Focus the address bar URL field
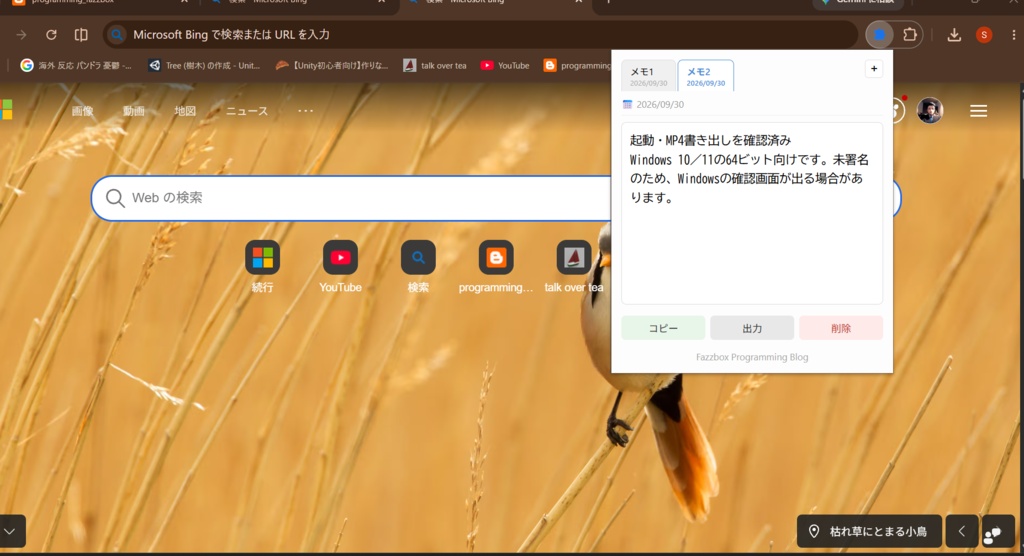The width and height of the screenshot is (1024, 556). point(480,35)
